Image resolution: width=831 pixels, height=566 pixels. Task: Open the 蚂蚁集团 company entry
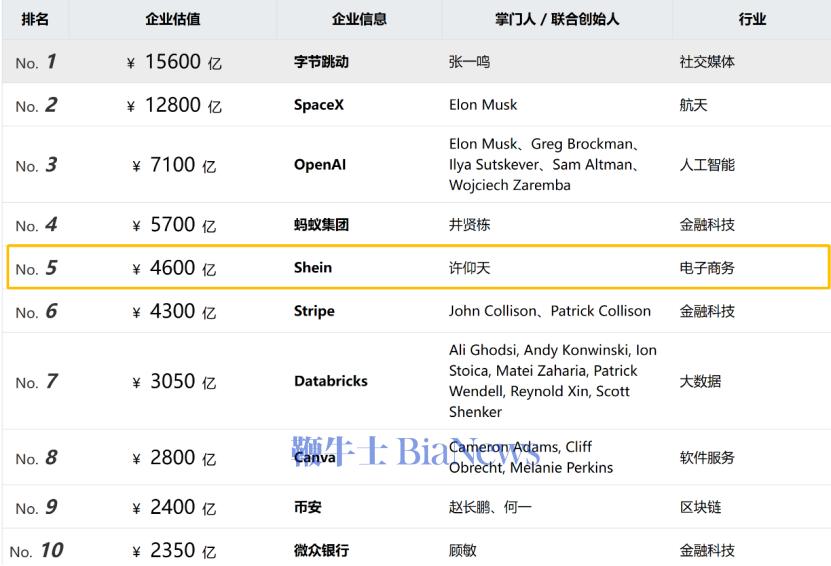(x=321, y=225)
